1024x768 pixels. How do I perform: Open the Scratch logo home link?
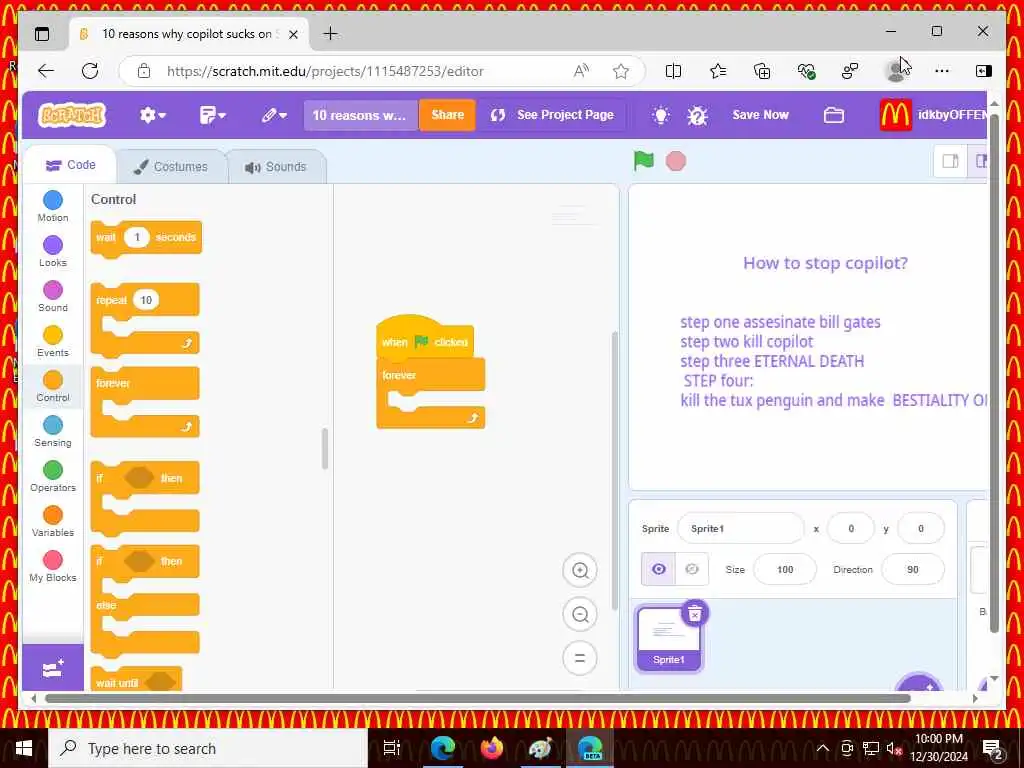72,116
